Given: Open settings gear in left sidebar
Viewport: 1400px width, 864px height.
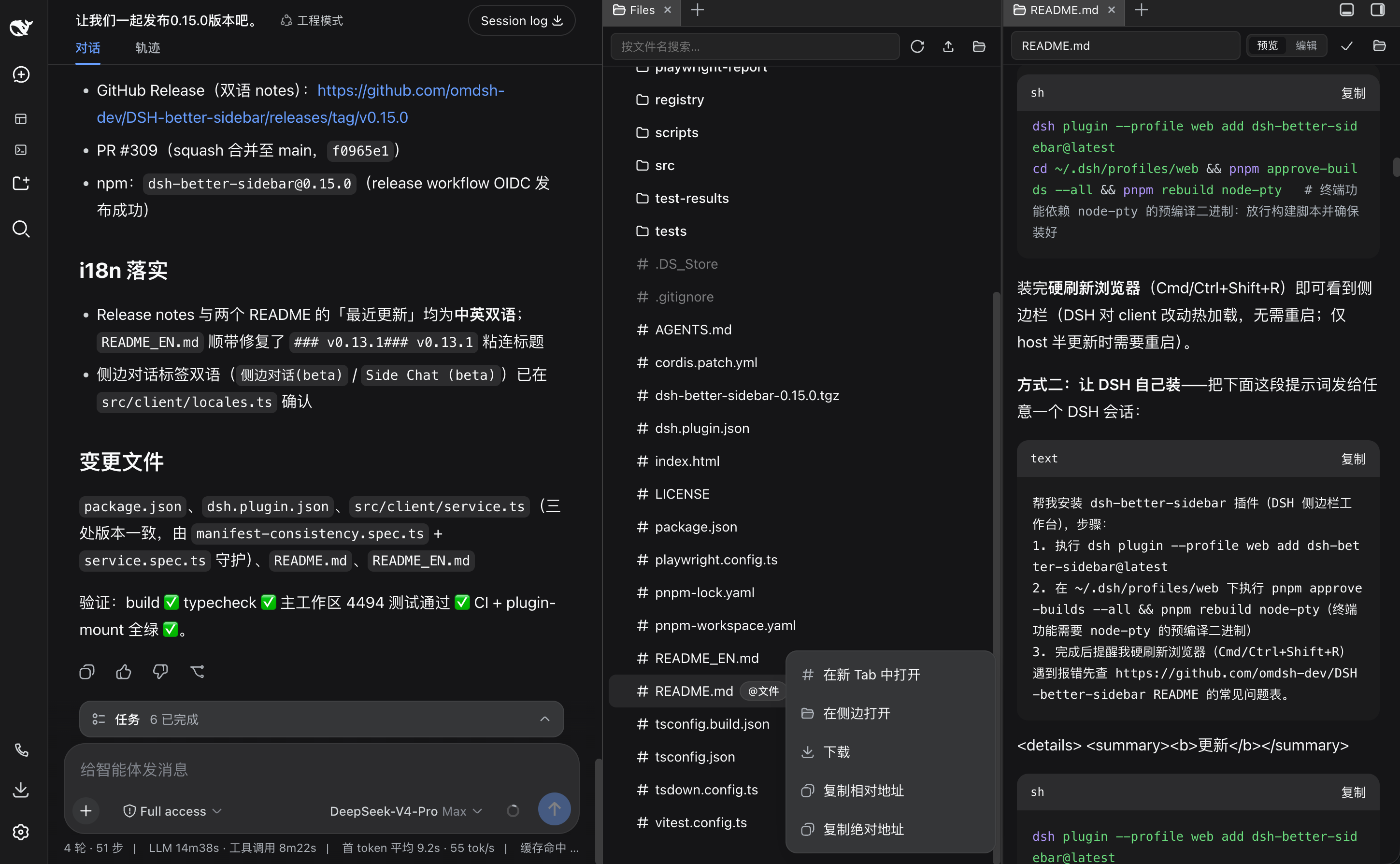Looking at the screenshot, I should pos(21,832).
